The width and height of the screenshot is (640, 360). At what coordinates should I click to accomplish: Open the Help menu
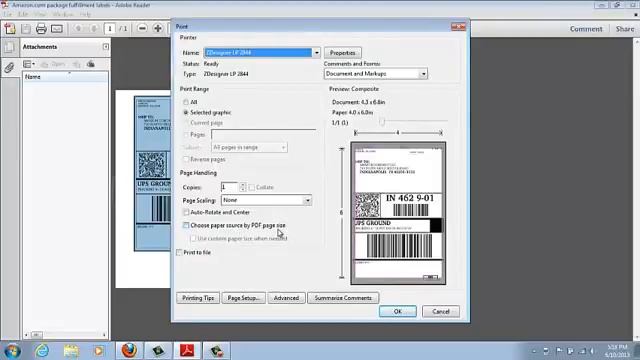pos(85,14)
